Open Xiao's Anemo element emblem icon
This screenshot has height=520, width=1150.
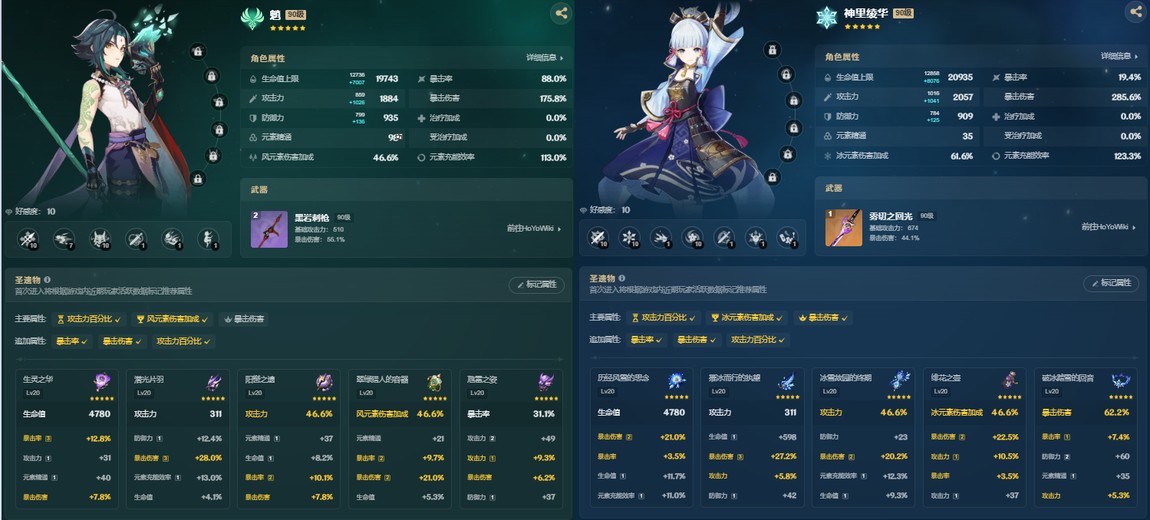[x=252, y=18]
